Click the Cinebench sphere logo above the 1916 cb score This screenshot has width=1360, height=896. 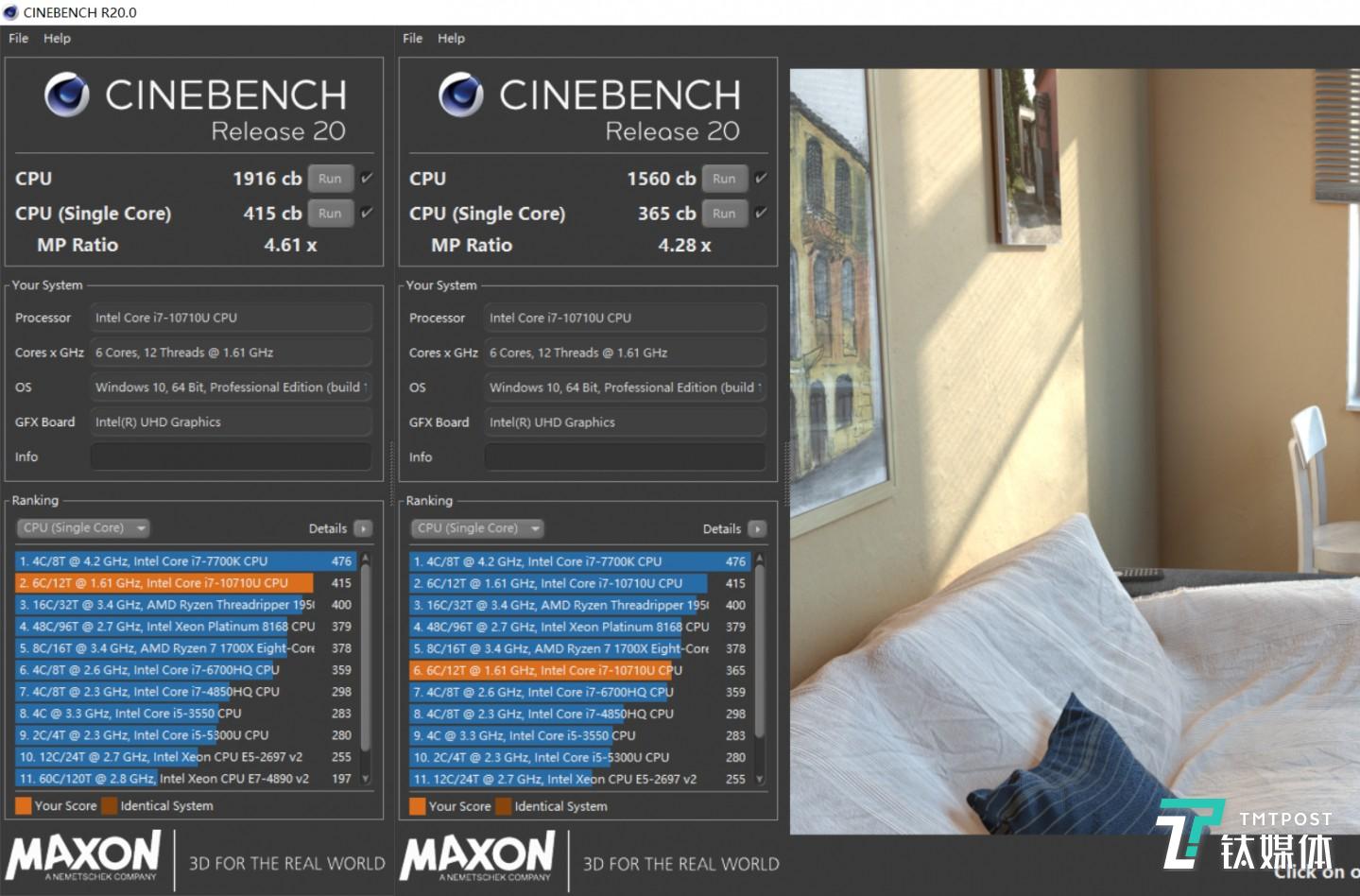click(67, 95)
